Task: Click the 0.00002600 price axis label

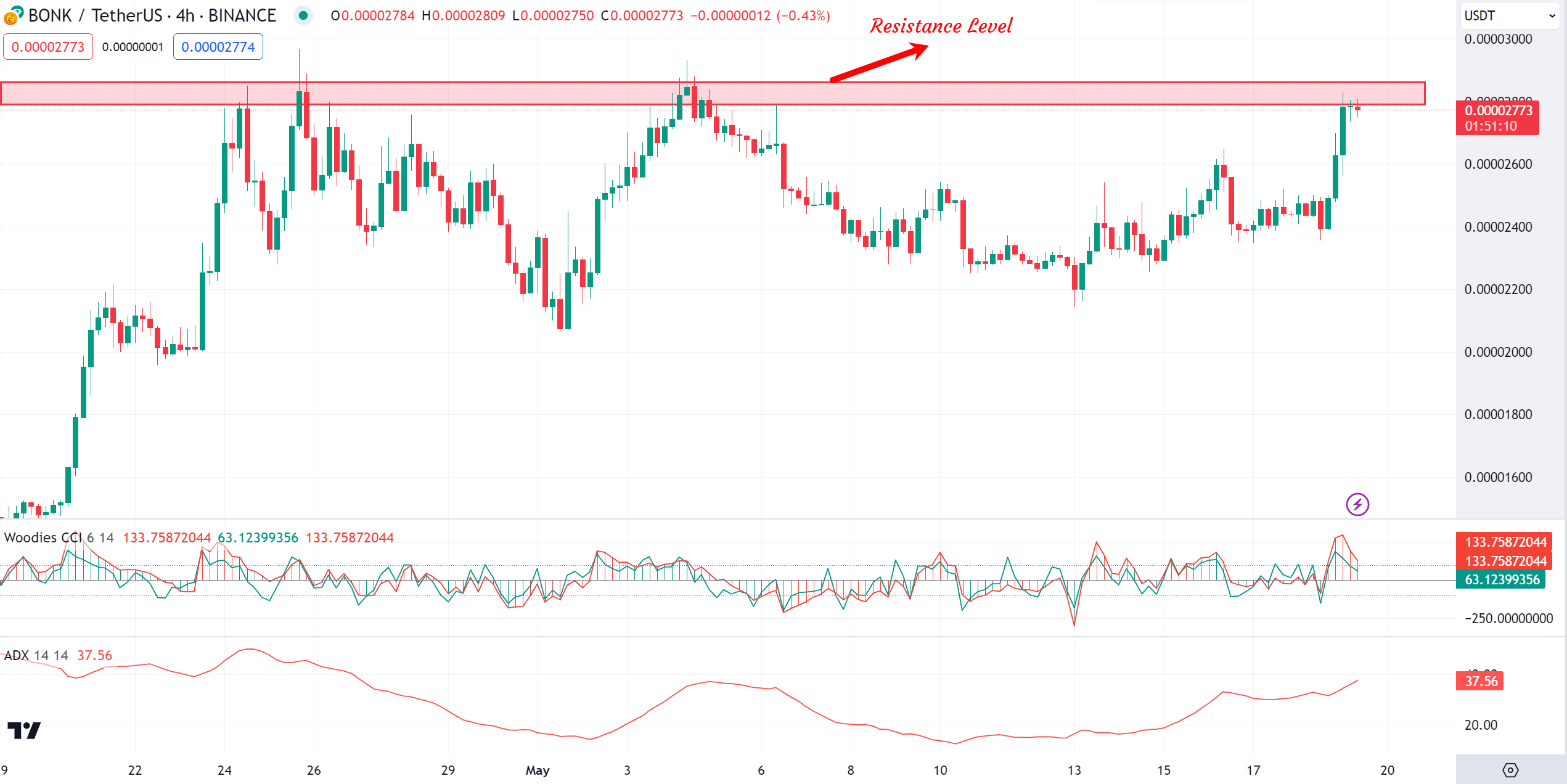Action: (1498, 164)
